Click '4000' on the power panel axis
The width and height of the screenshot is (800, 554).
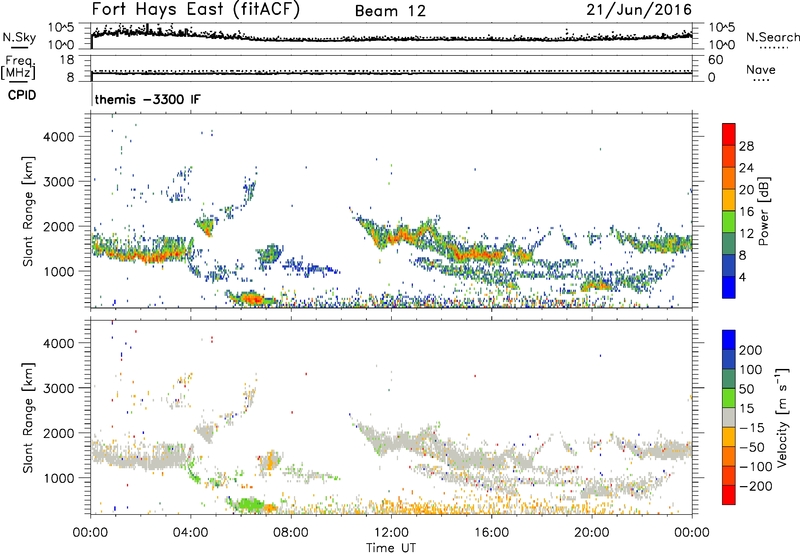click(59, 137)
